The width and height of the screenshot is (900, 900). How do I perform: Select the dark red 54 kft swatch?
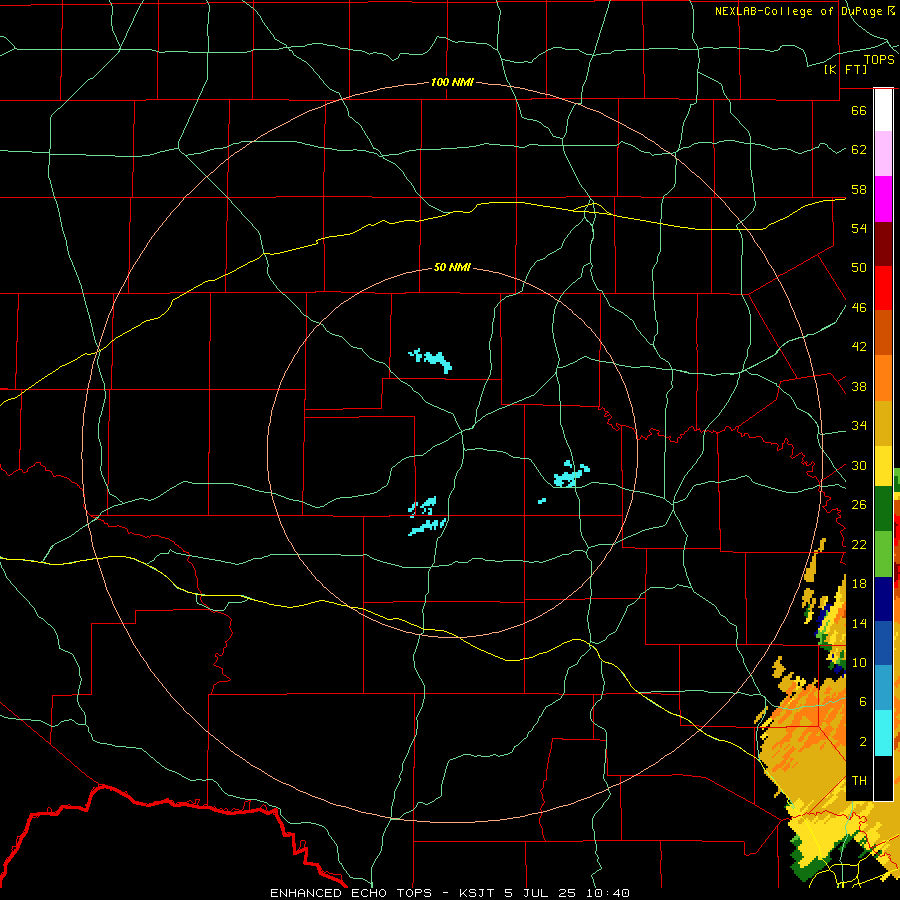tap(883, 244)
